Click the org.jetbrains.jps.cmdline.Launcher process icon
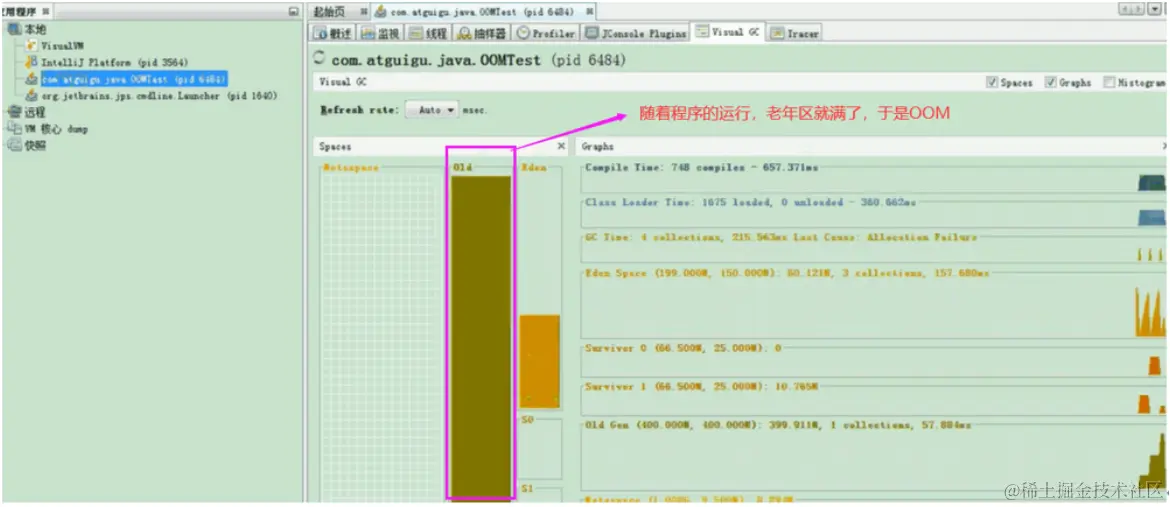The width and height of the screenshot is (1170, 507). 31,96
